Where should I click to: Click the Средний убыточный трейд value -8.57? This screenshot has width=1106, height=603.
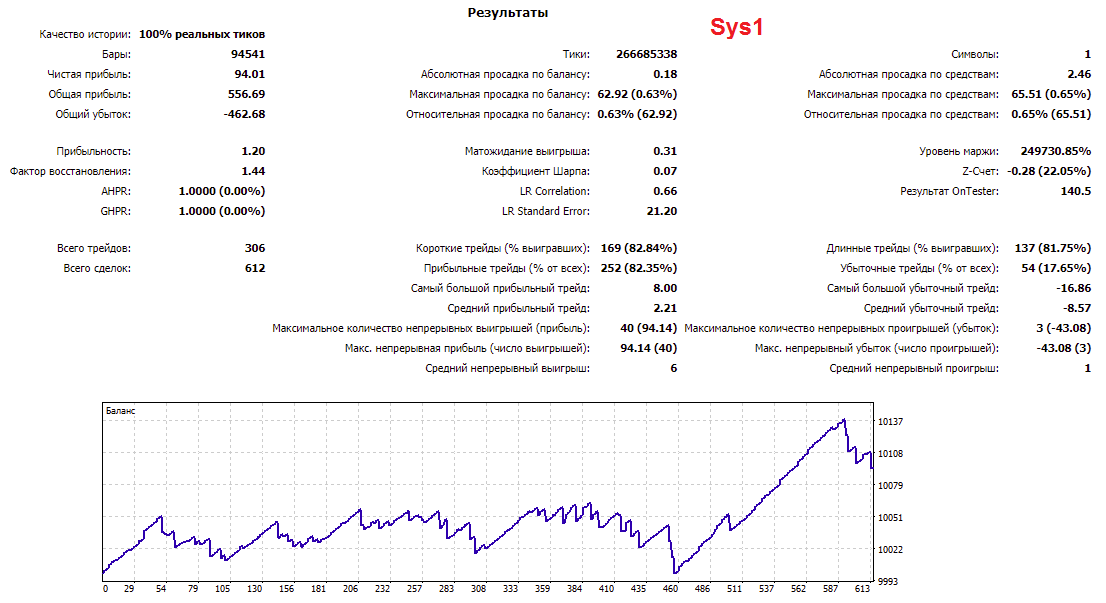click(x=1077, y=308)
